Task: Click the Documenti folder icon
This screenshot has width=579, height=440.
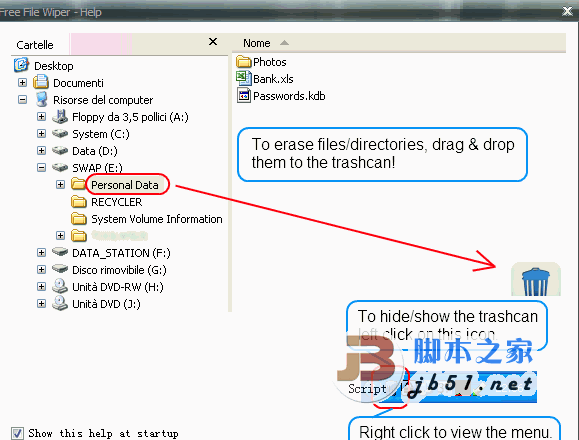Action: coord(41,82)
